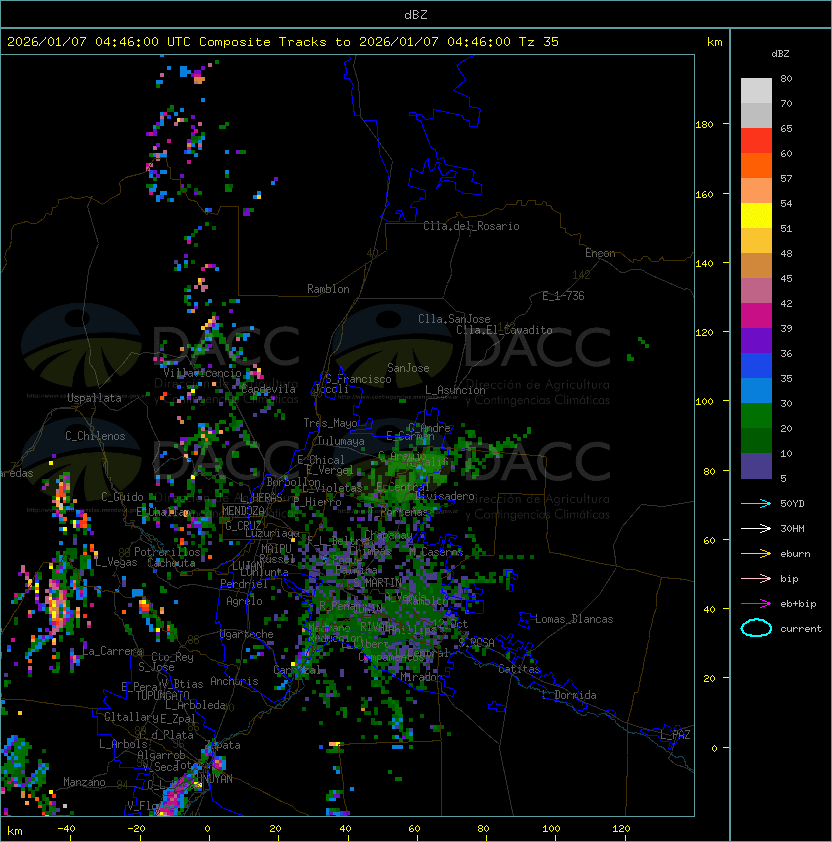Click the 'L_Dormida' map label
The image size is (832, 842).
point(569,695)
